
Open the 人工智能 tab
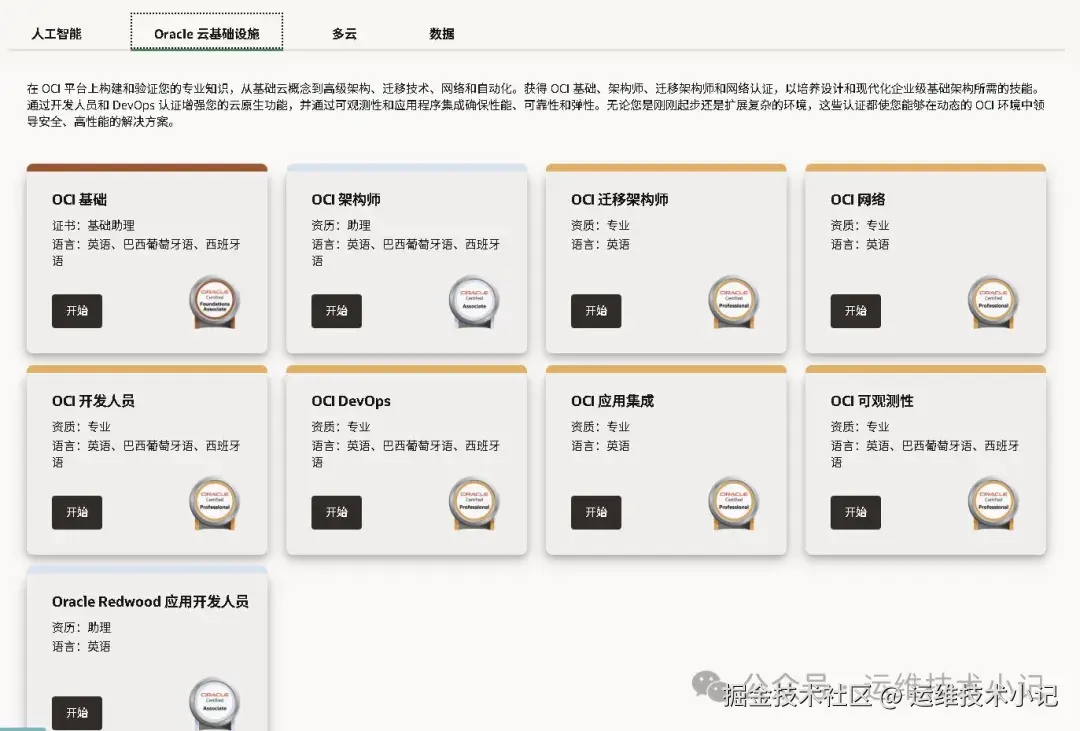56,33
